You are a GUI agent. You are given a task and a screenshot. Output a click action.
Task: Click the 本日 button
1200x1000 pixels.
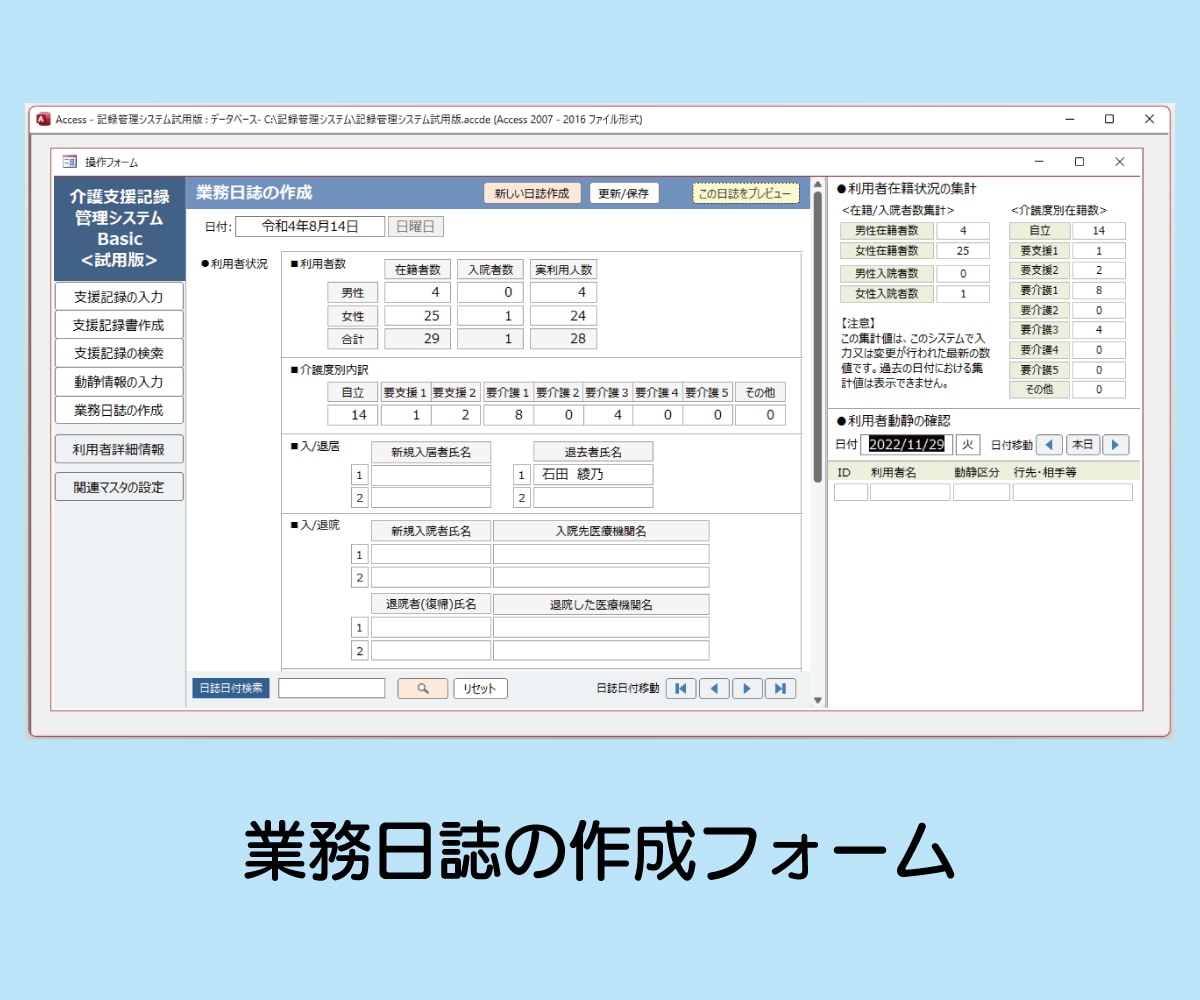[x=1082, y=444]
